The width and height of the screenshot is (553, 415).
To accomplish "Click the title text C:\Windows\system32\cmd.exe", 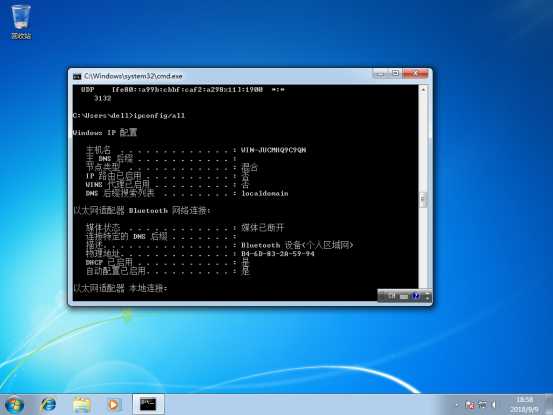I will coord(133,76).
